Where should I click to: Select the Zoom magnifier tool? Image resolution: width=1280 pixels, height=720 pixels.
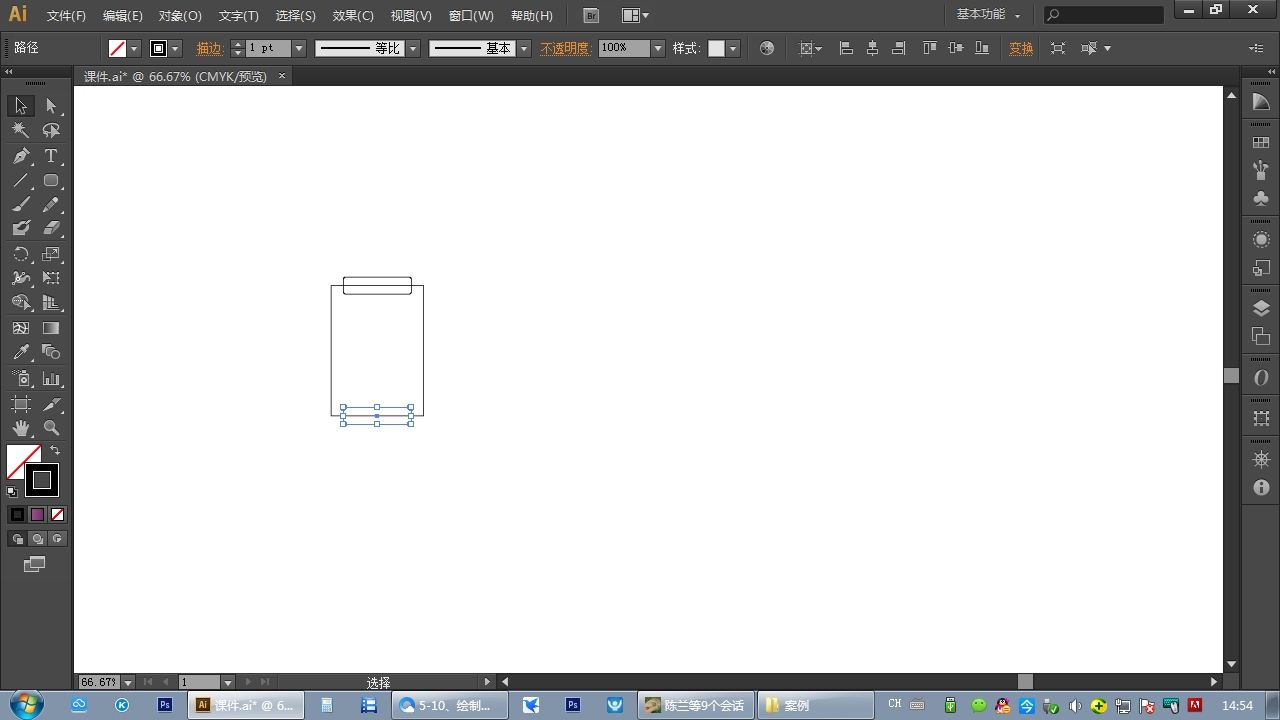coord(51,428)
